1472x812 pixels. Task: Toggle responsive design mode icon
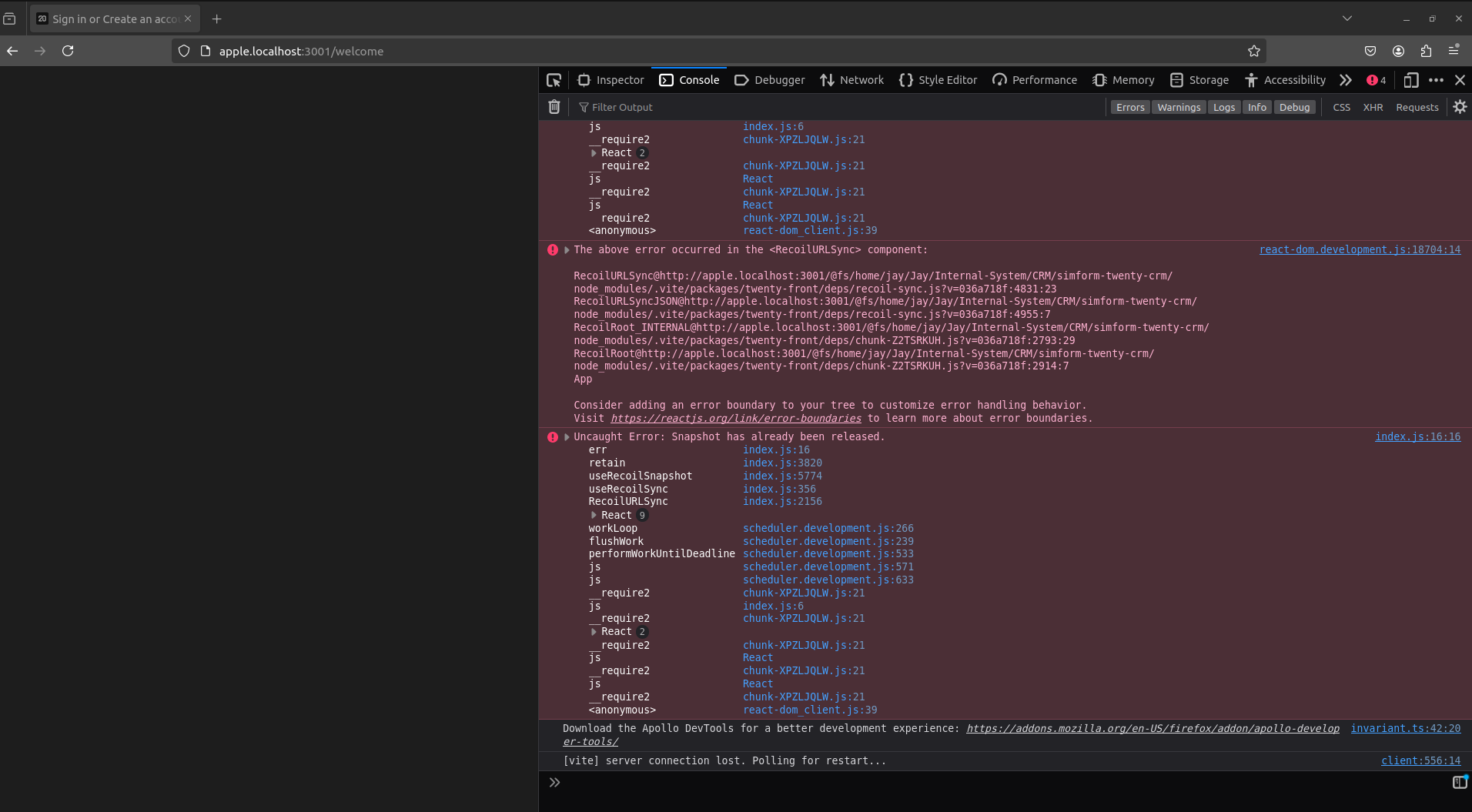click(x=1410, y=80)
